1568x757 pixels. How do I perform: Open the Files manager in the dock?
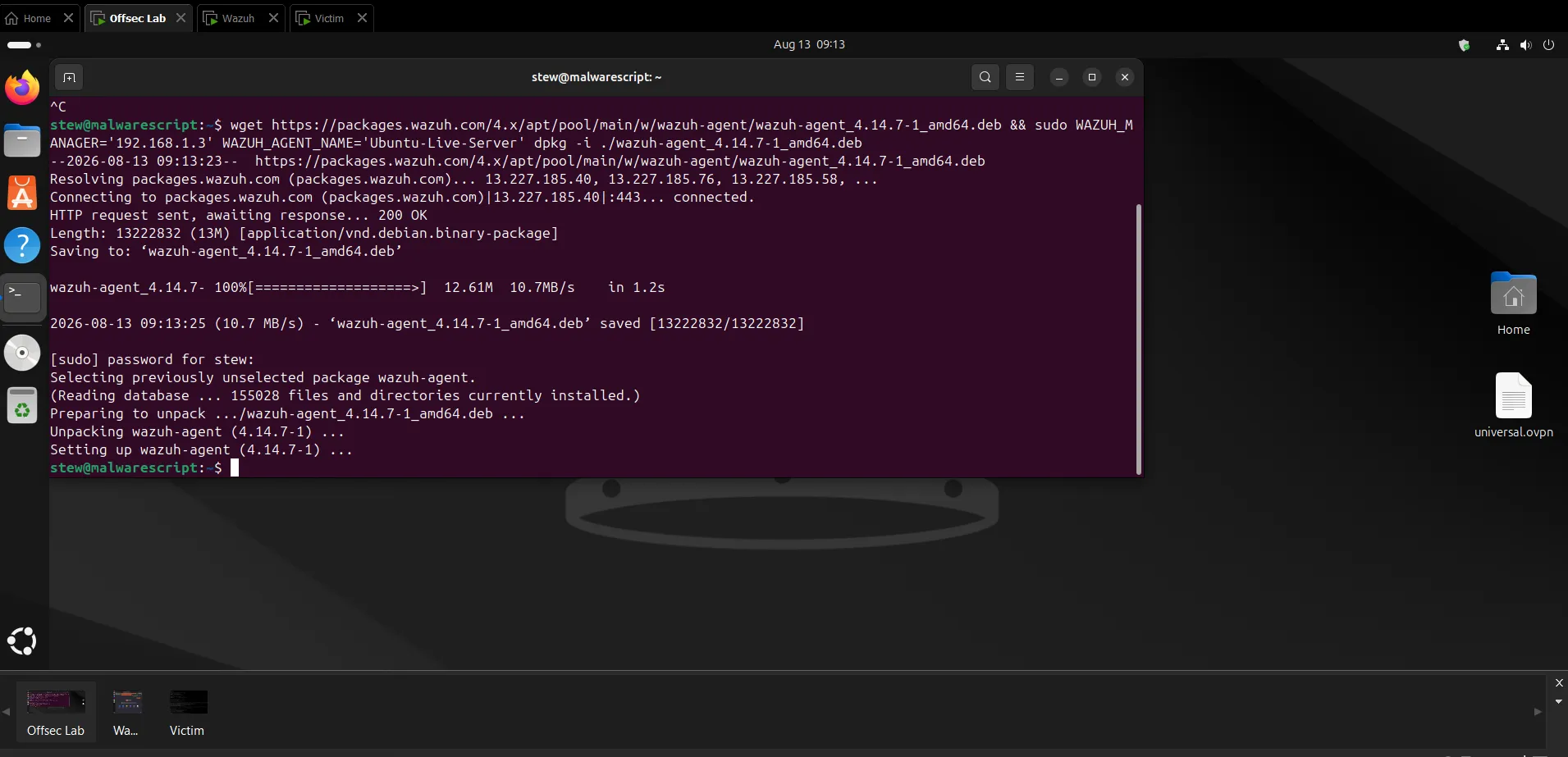point(22,140)
